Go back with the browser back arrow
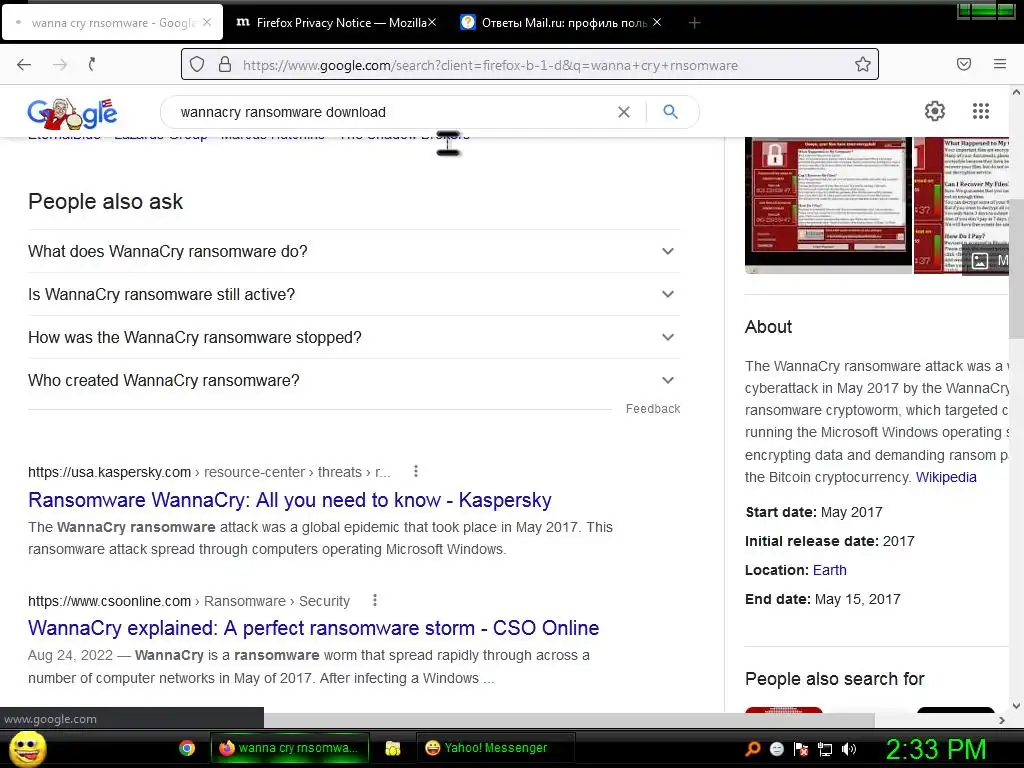Viewport: 1024px width, 768px height. point(24,64)
